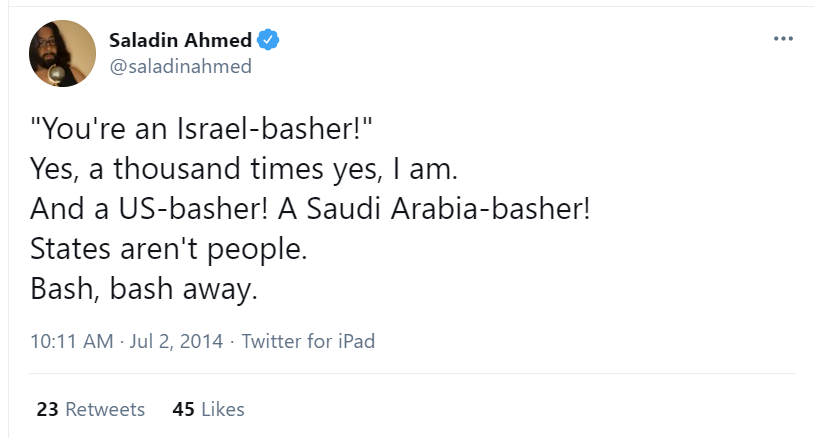Open the "Saladin Ahmed" display name link
814x438 pixels.
click(x=180, y=40)
